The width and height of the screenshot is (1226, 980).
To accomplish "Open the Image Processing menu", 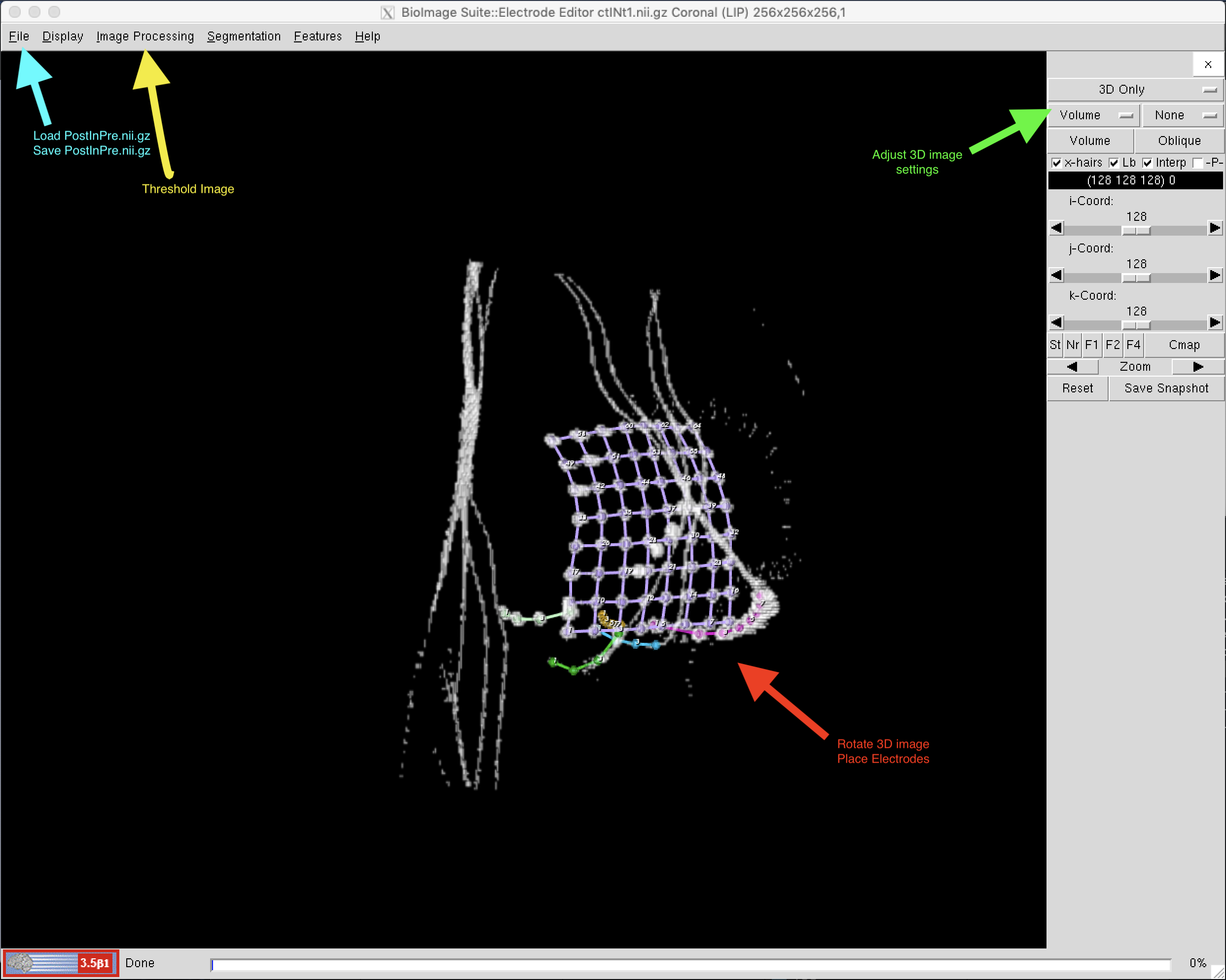I will (145, 36).
